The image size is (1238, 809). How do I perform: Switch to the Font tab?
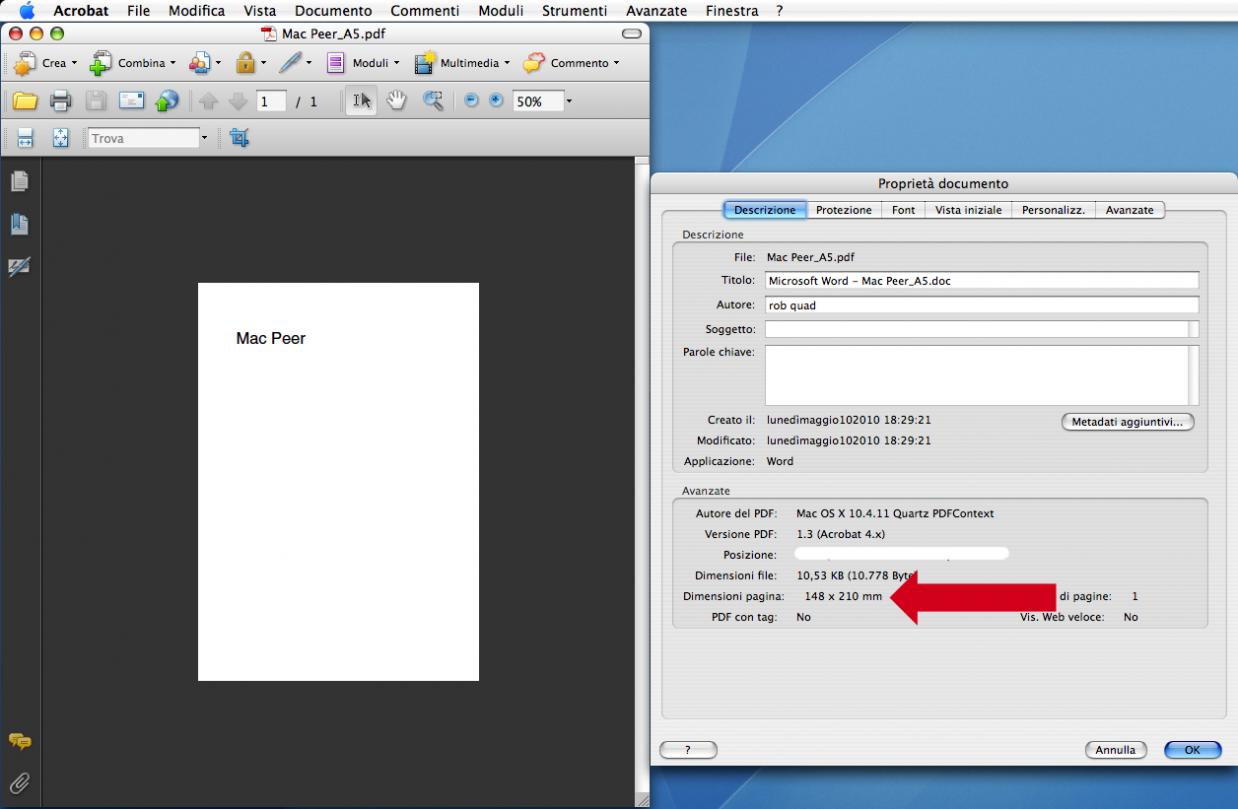click(x=903, y=210)
